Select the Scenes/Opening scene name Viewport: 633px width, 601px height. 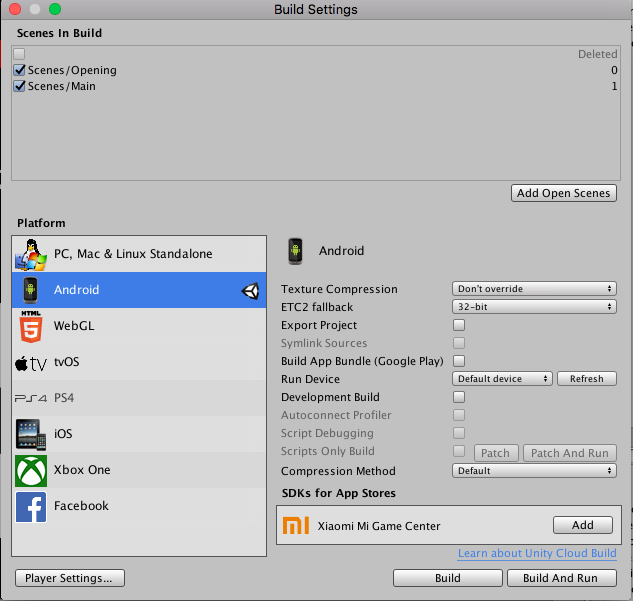(x=72, y=70)
